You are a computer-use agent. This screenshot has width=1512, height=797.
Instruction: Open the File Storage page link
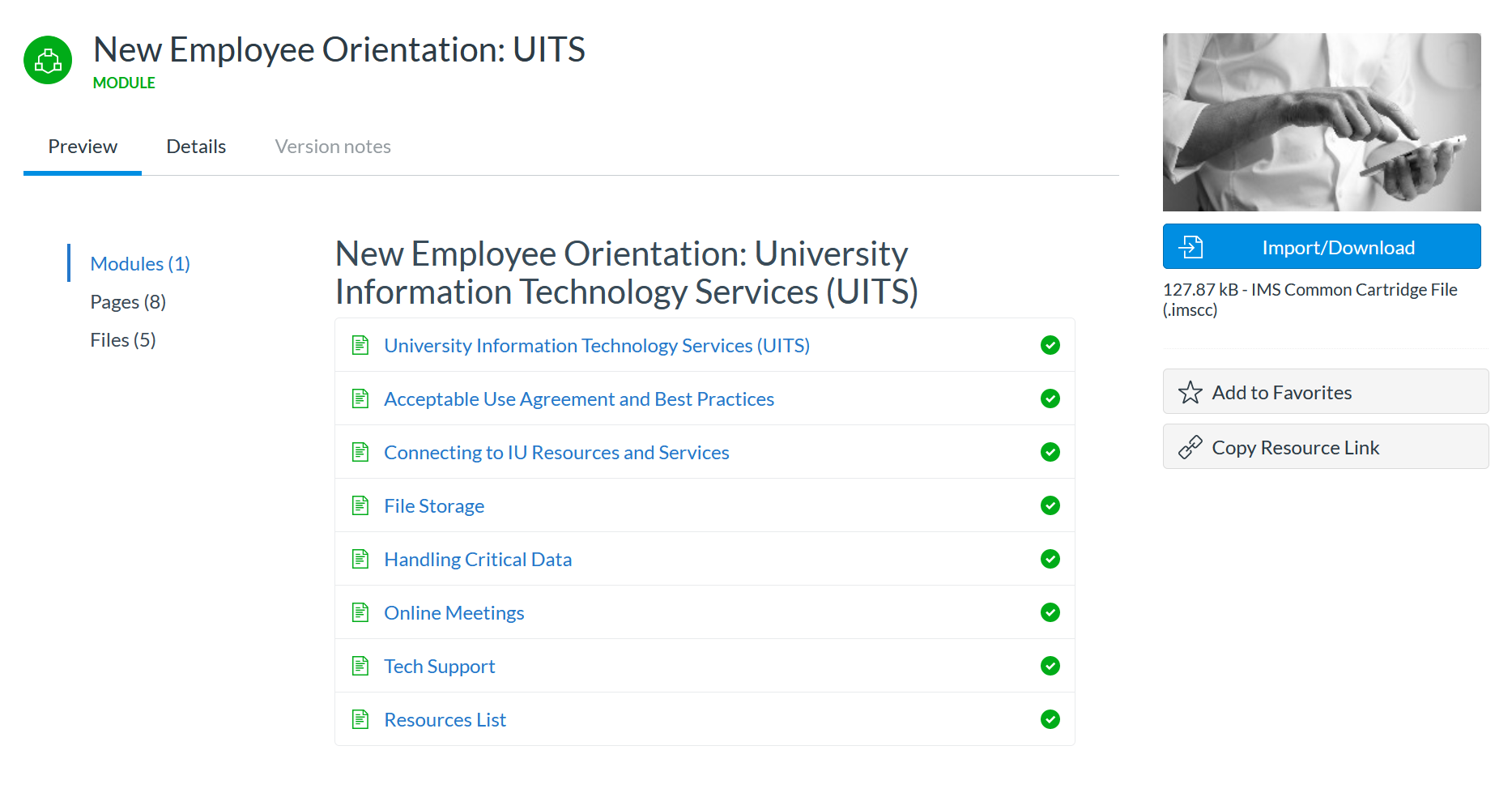click(434, 505)
